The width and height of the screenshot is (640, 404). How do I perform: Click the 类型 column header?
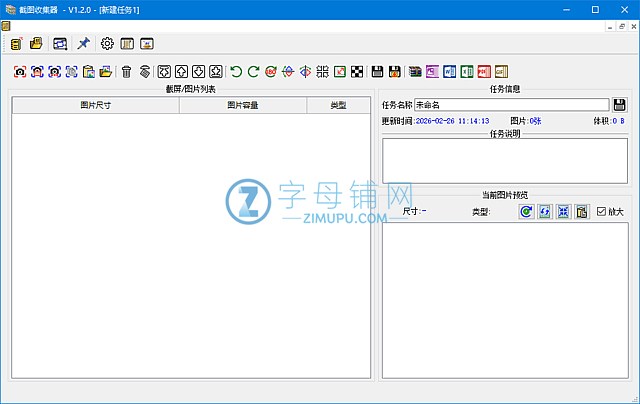click(338, 105)
